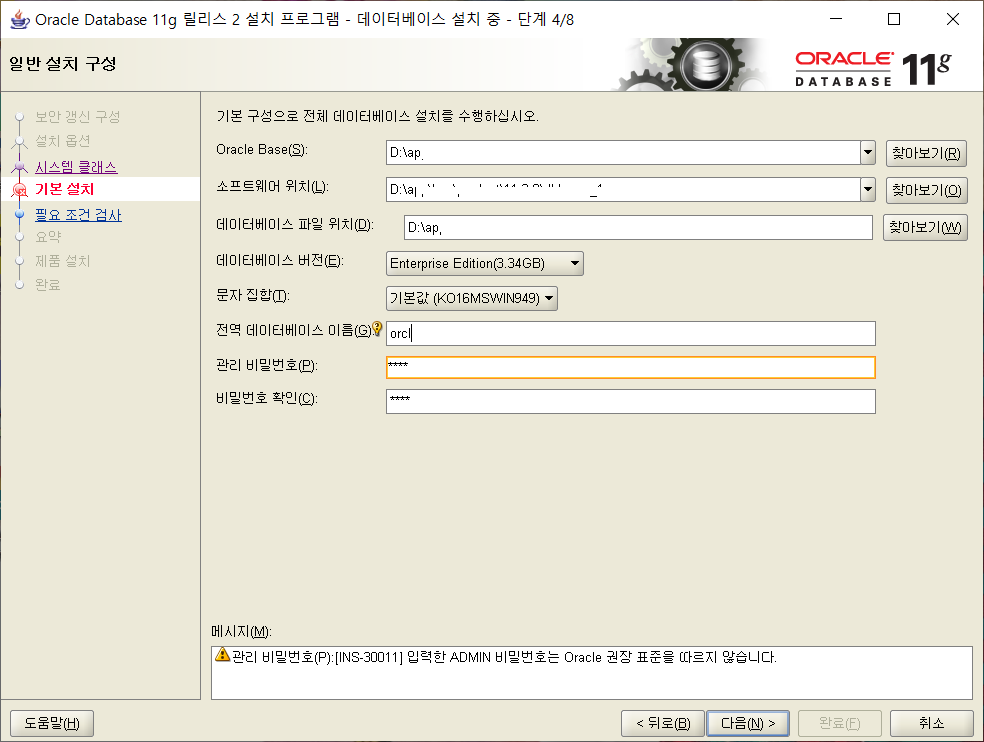Click 찾아보기(R) browse button for Oracle Base

tap(926, 153)
